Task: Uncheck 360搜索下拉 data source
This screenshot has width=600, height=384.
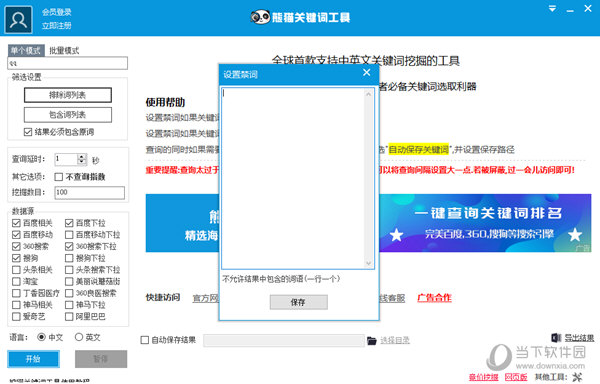Action: 69,246
